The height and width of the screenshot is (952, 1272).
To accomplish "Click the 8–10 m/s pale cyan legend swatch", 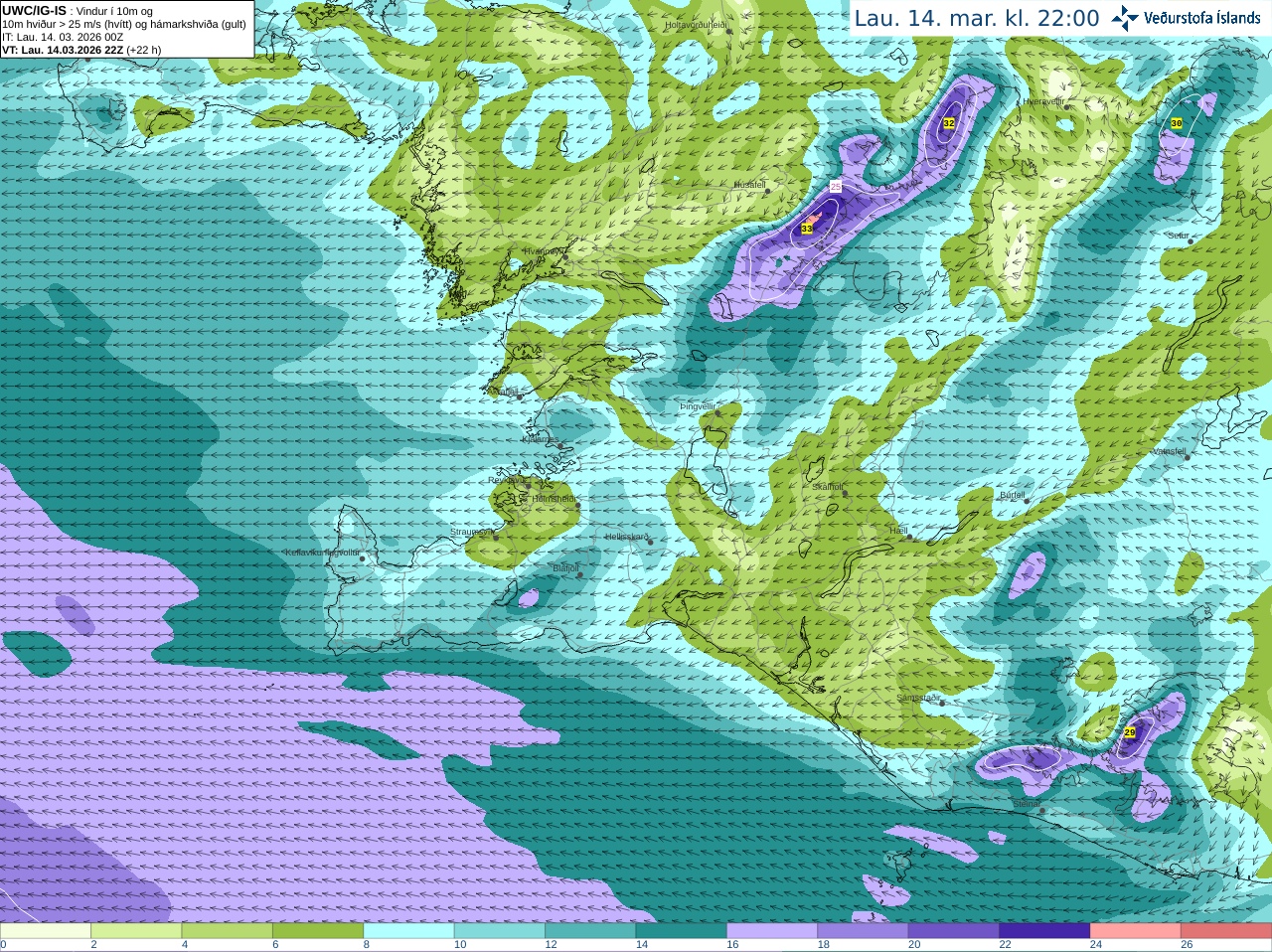I will click(x=409, y=931).
